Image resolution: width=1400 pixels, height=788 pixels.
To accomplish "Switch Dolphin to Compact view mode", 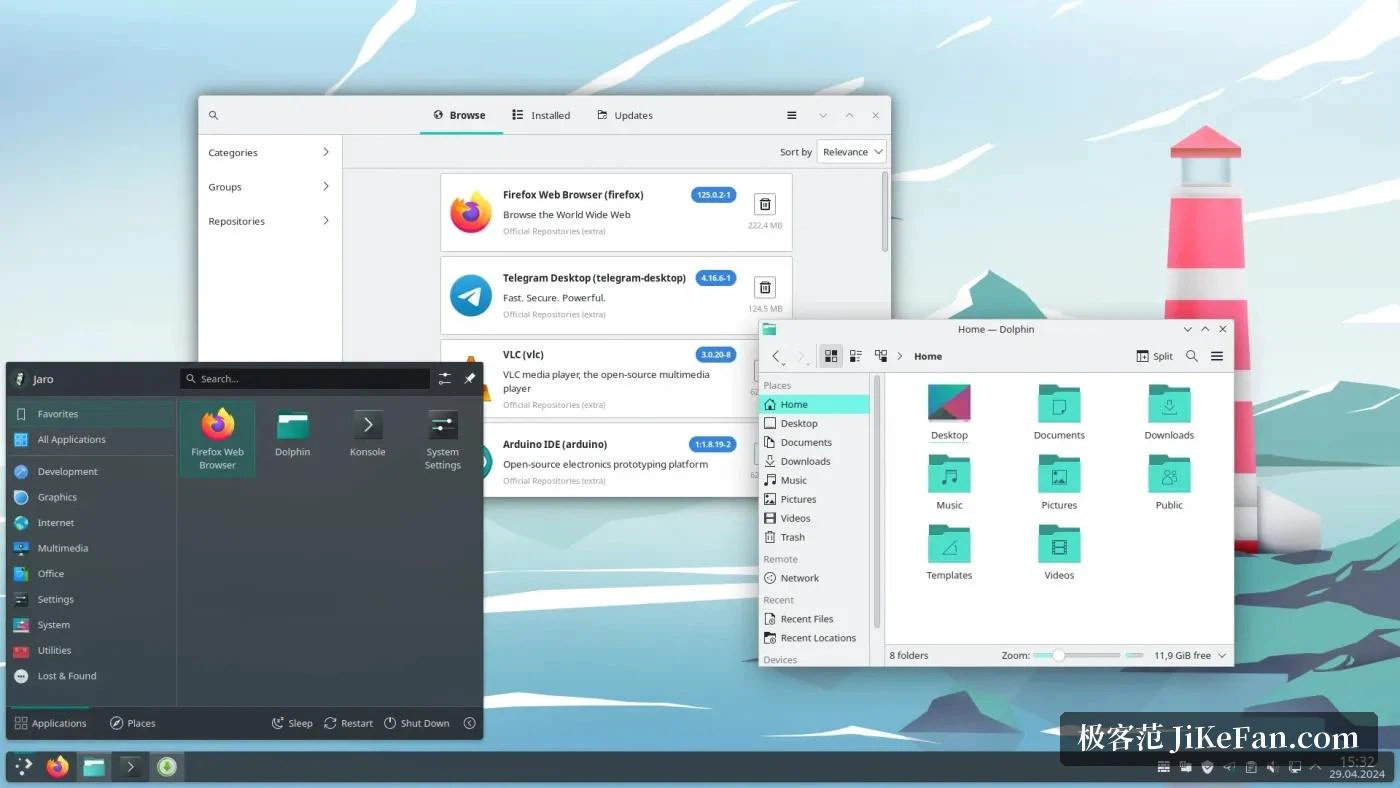I will click(856, 356).
